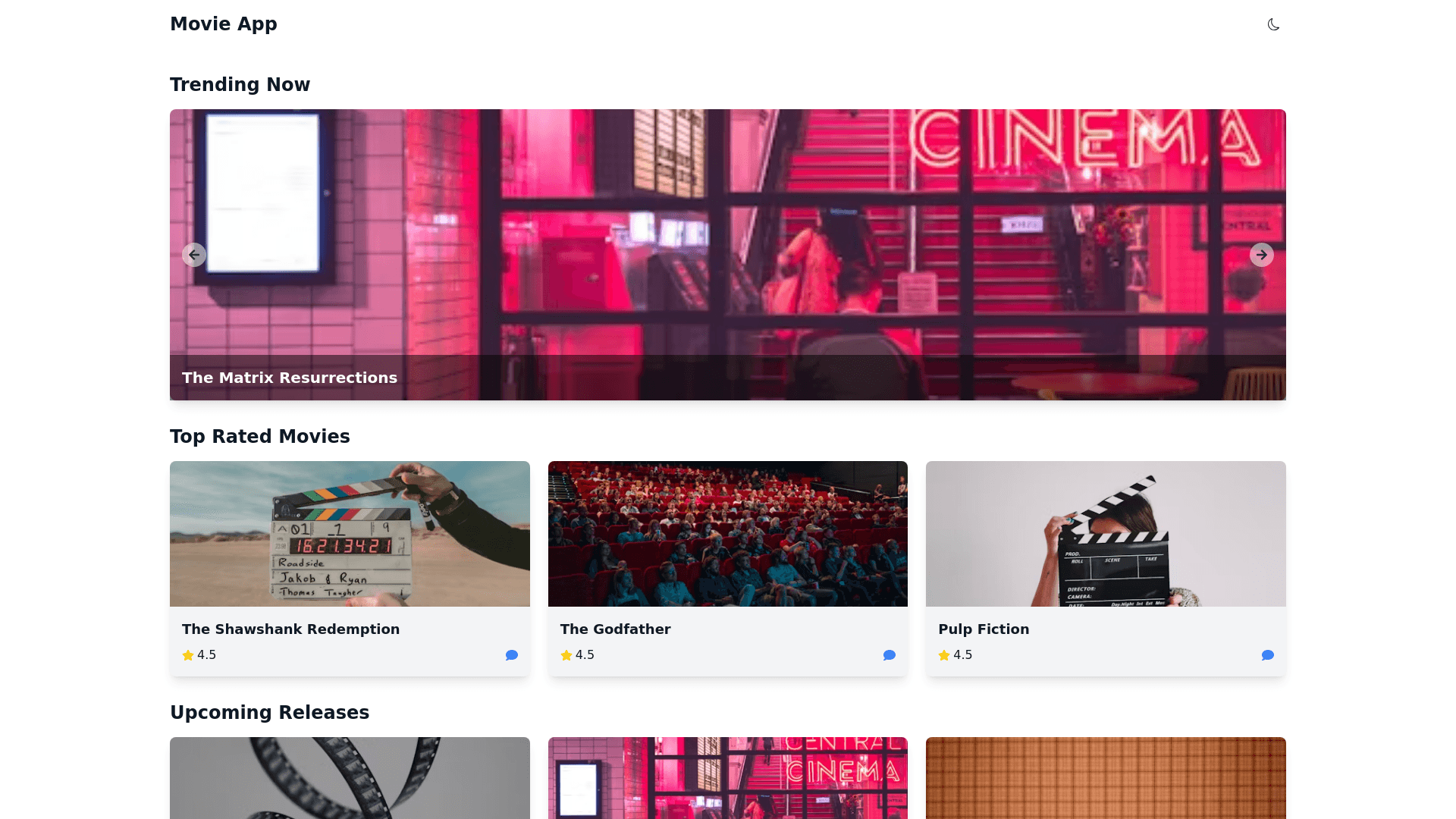Click The Matrix Resurrections title caption
The width and height of the screenshot is (1456, 819).
point(290,378)
